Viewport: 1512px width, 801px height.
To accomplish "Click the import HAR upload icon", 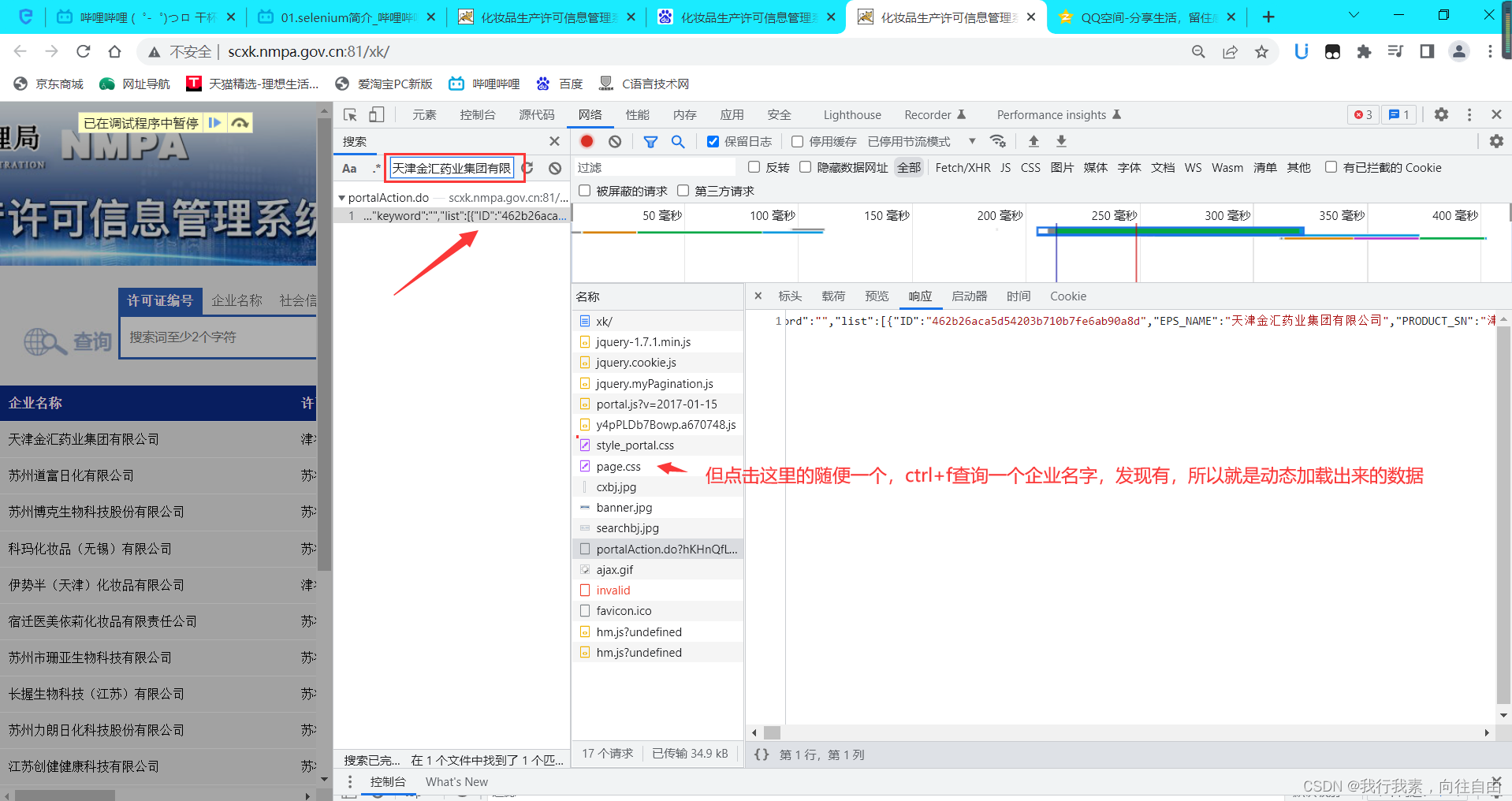I will pos(1033,141).
